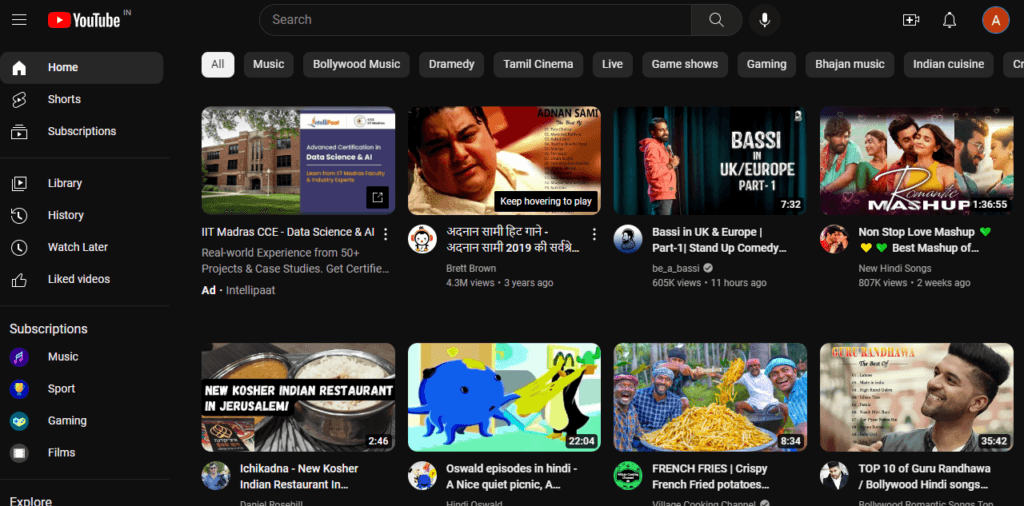Play the Adnan Sami video thumbnail
The width and height of the screenshot is (1024, 506).
pyautogui.click(x=504, y=161)
